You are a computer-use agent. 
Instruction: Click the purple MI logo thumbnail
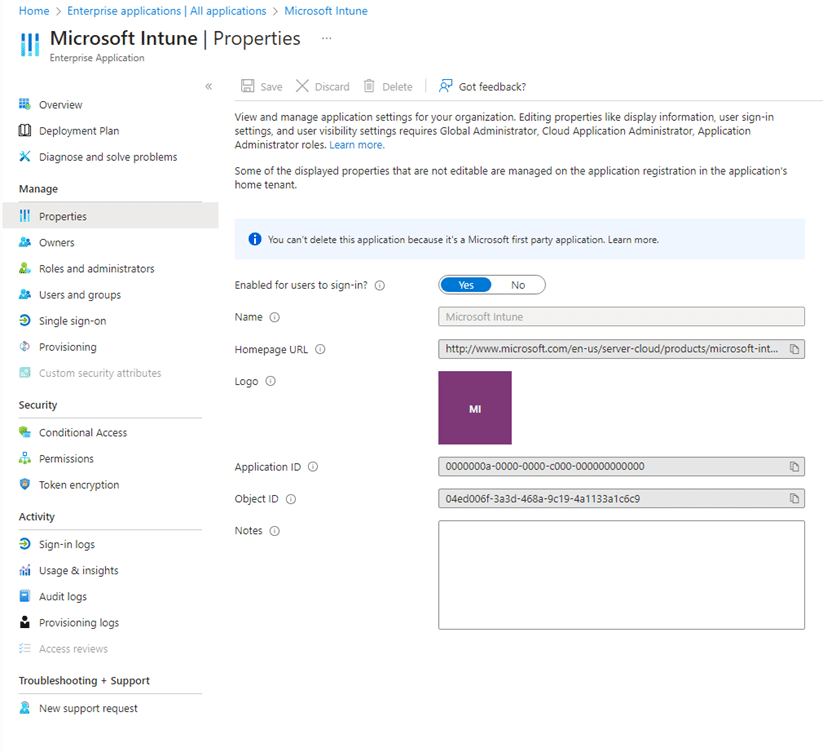point(475,408)
